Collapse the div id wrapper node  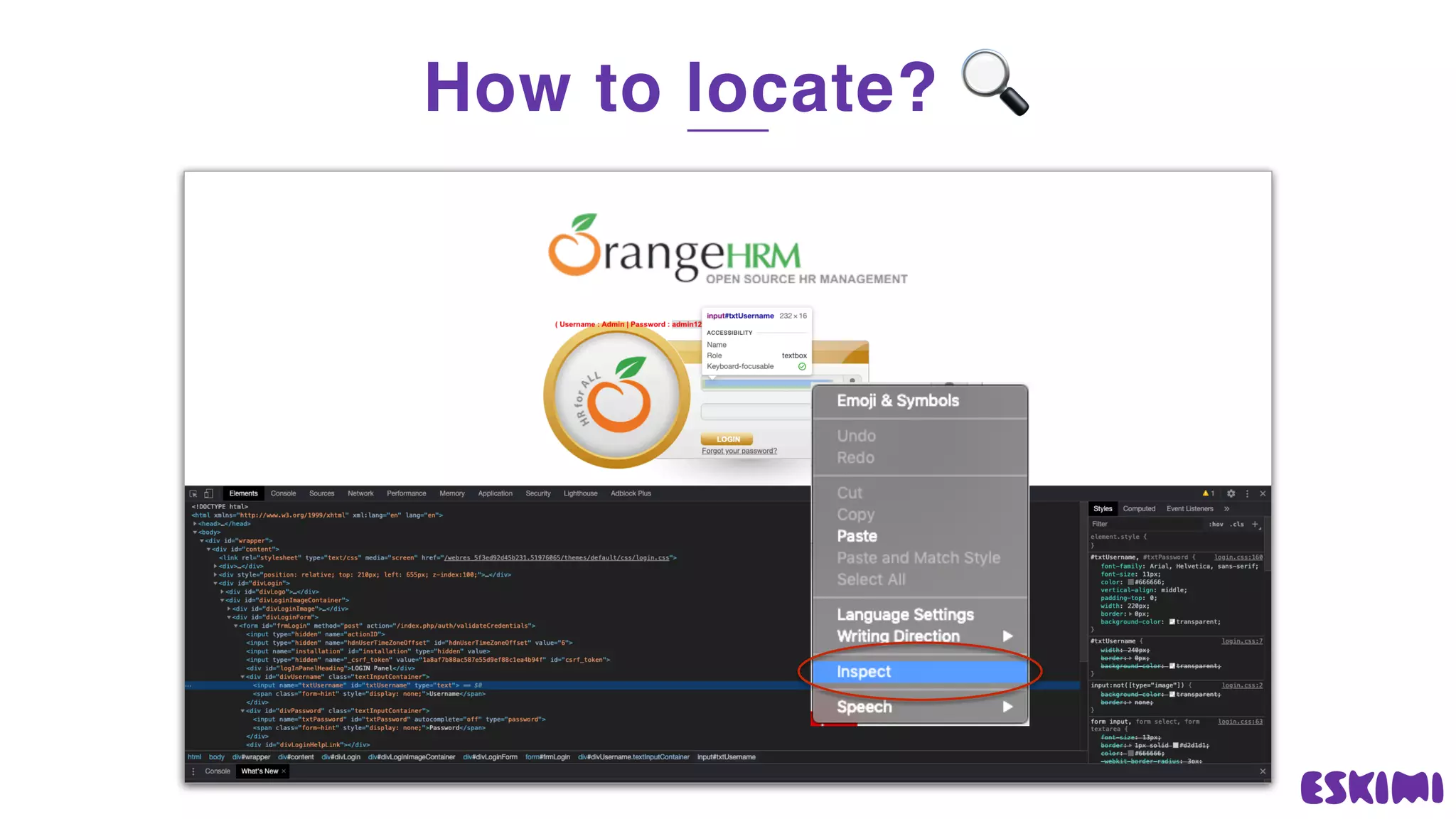point(202,541)
